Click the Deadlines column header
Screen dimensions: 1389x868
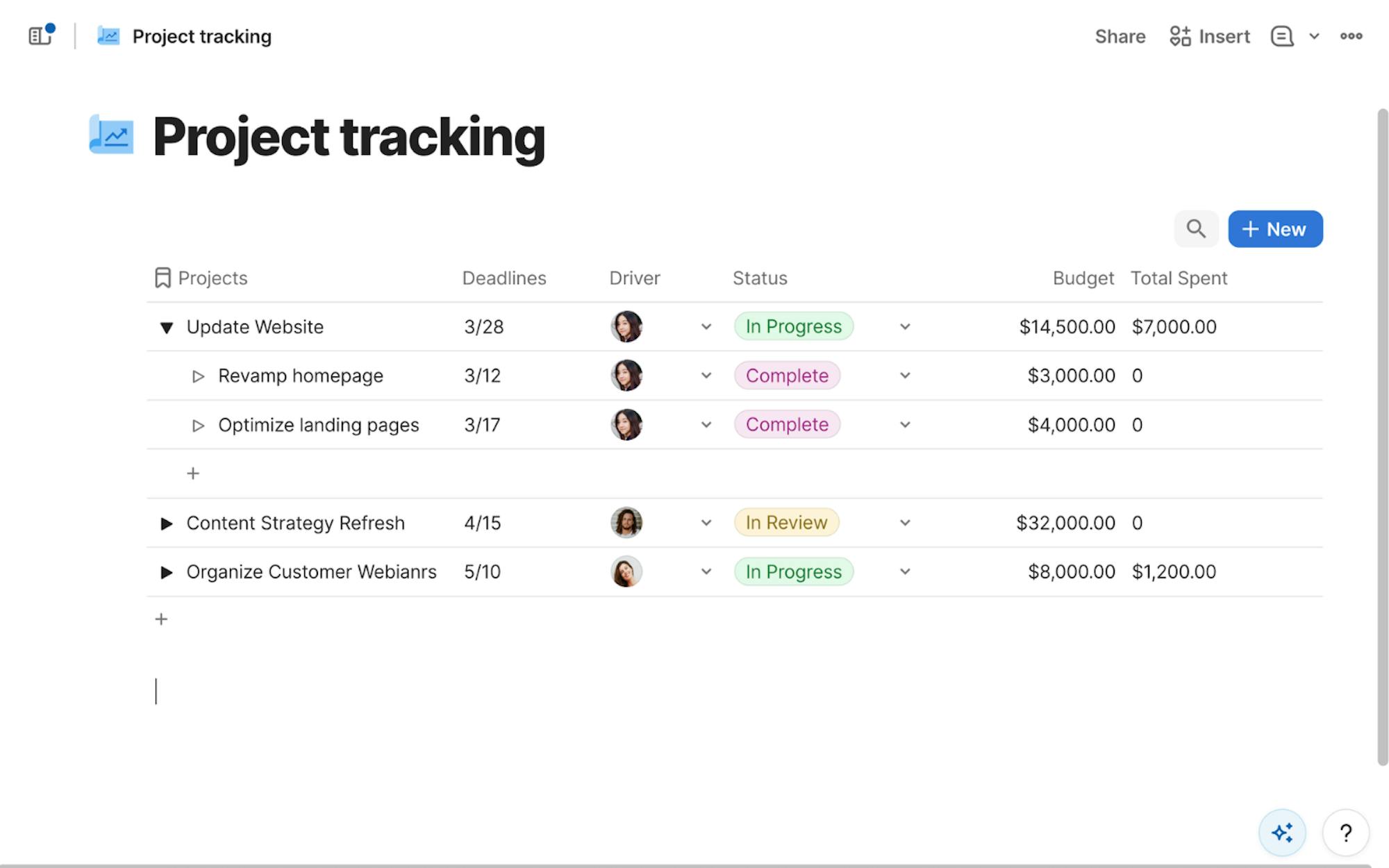(504, 278)
